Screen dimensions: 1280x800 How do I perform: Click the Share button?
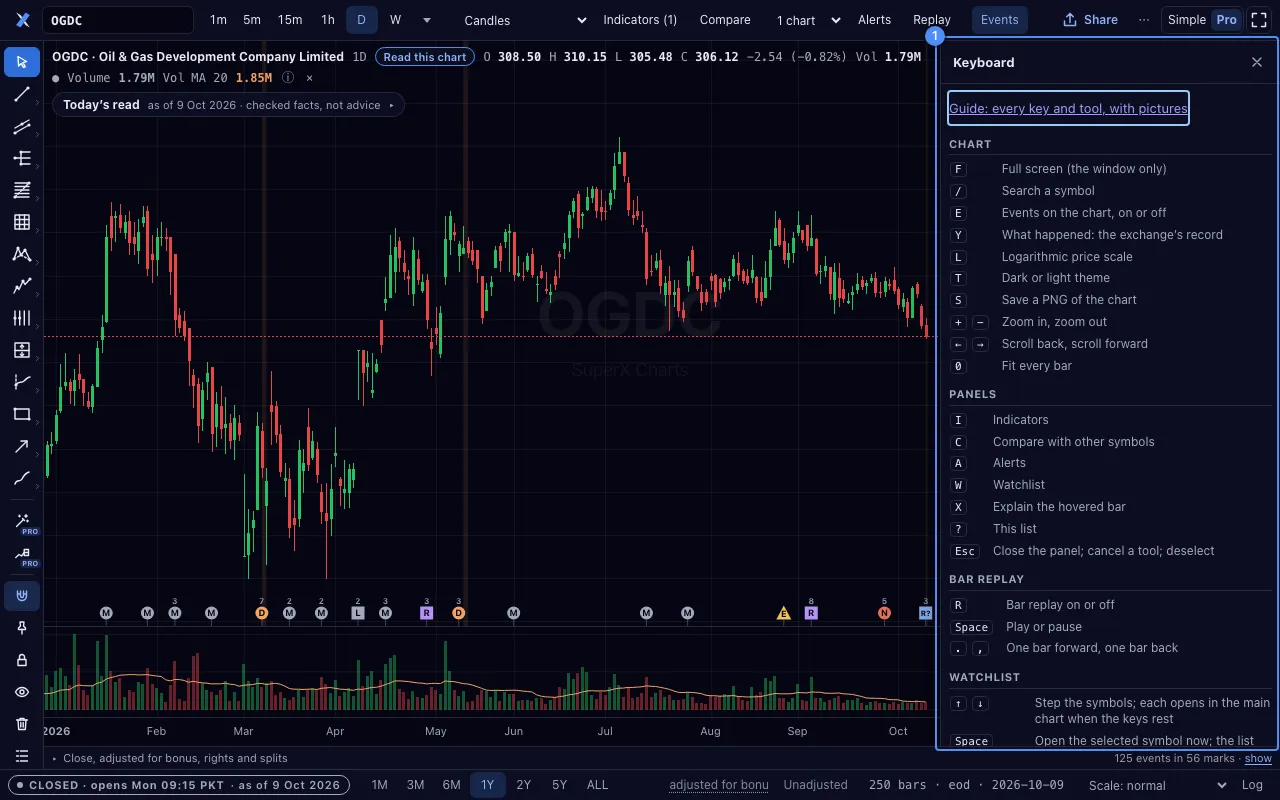pos(1090,20)
